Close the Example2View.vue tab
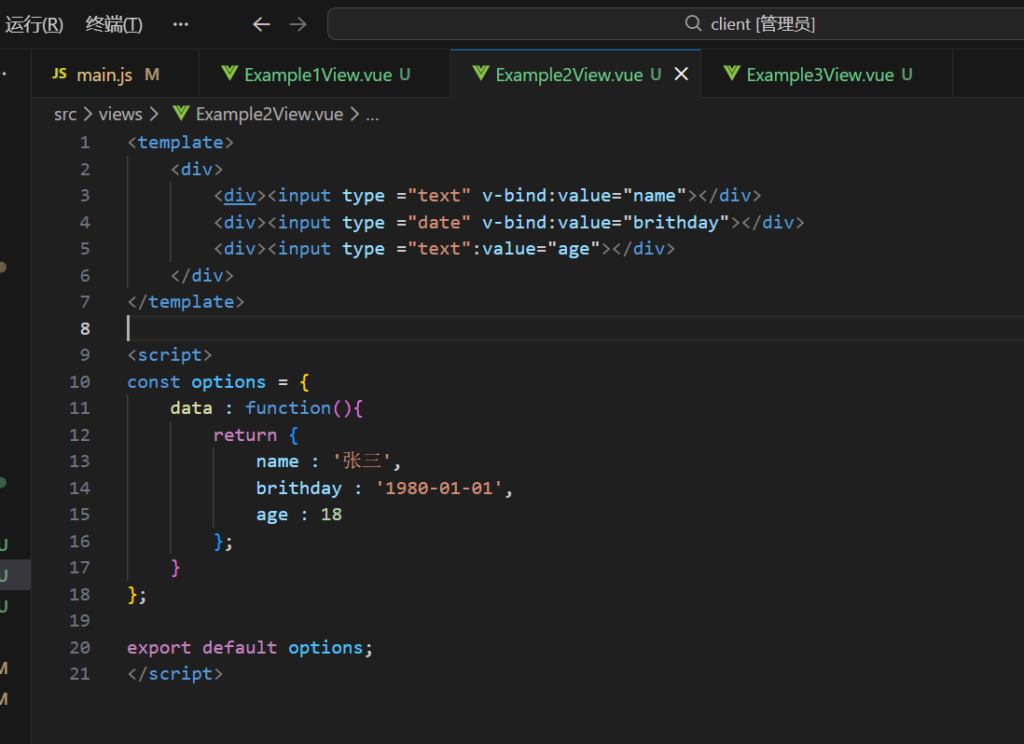The image size is (1024, 744). [681, 75]
